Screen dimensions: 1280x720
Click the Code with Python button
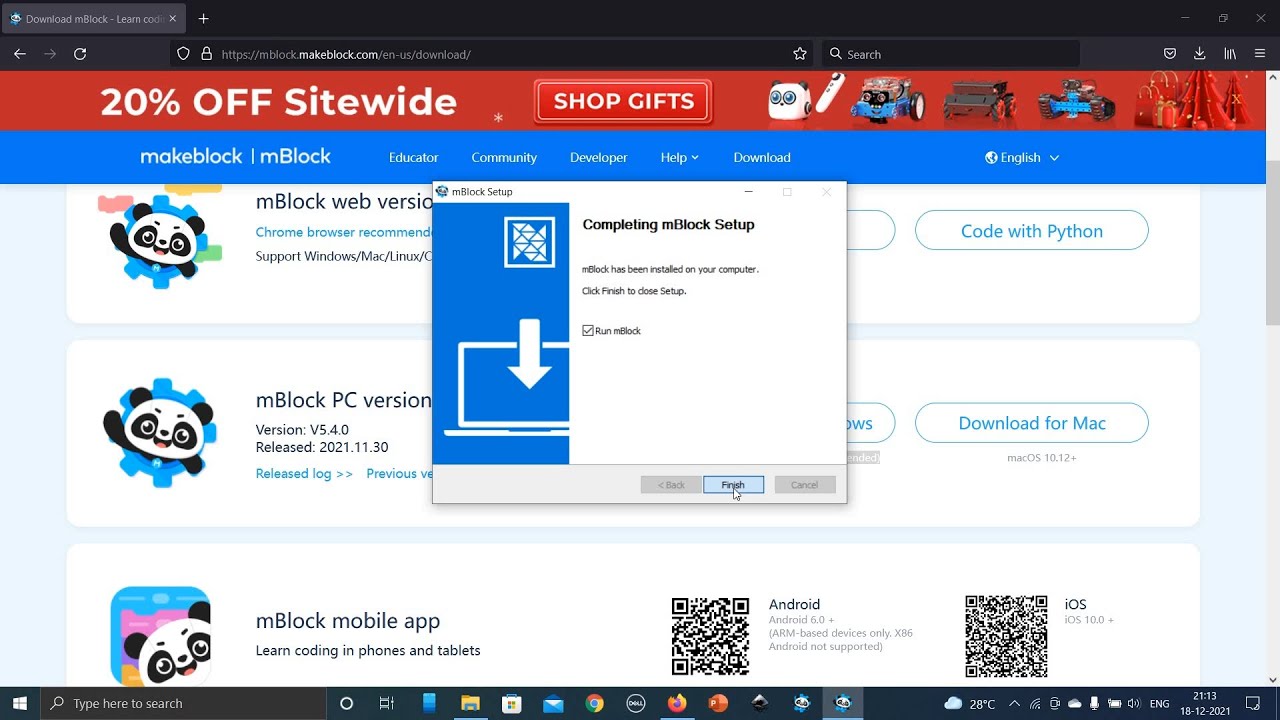click(x=1032, y=231)
